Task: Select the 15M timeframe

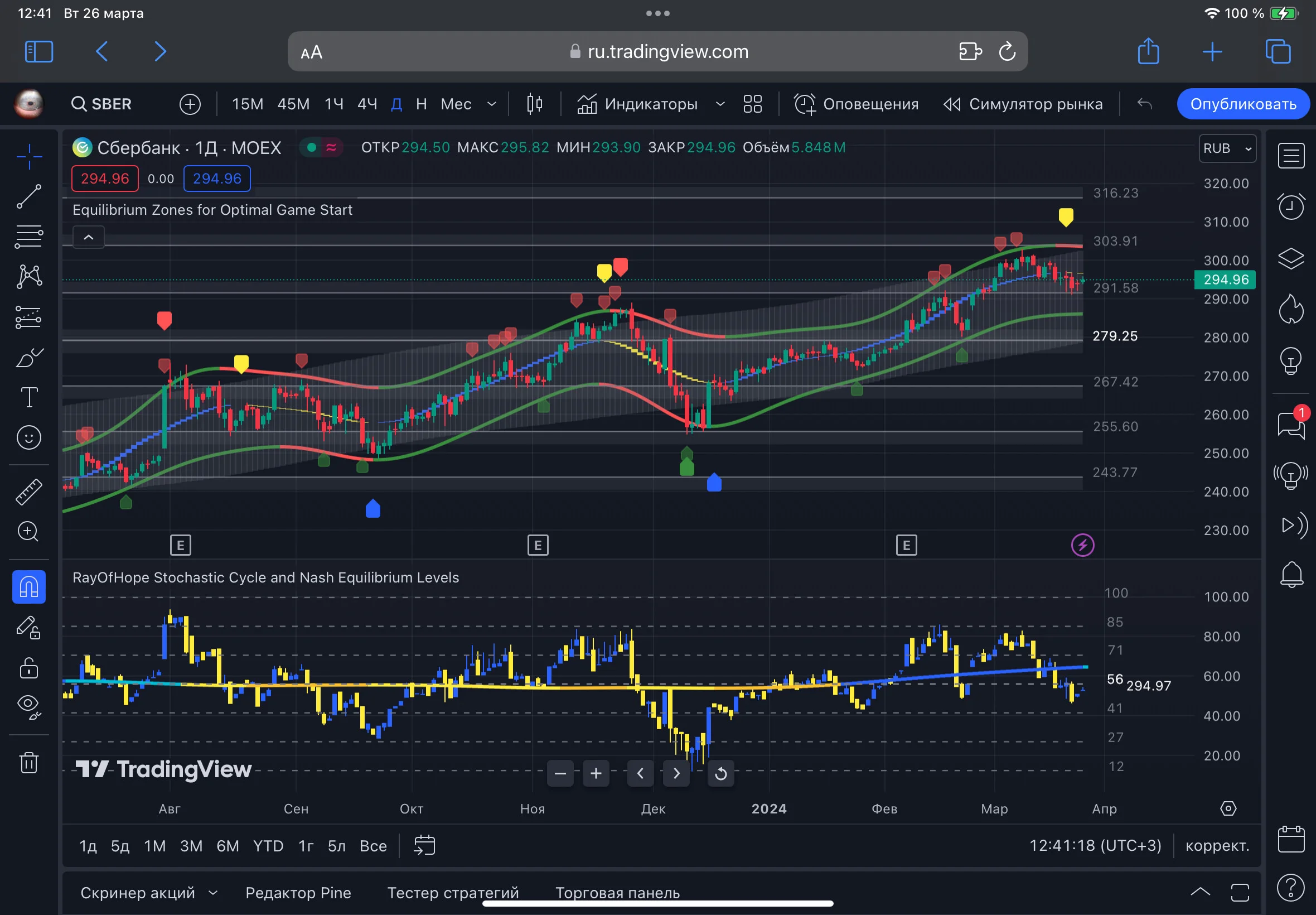Action: point(248,104)
